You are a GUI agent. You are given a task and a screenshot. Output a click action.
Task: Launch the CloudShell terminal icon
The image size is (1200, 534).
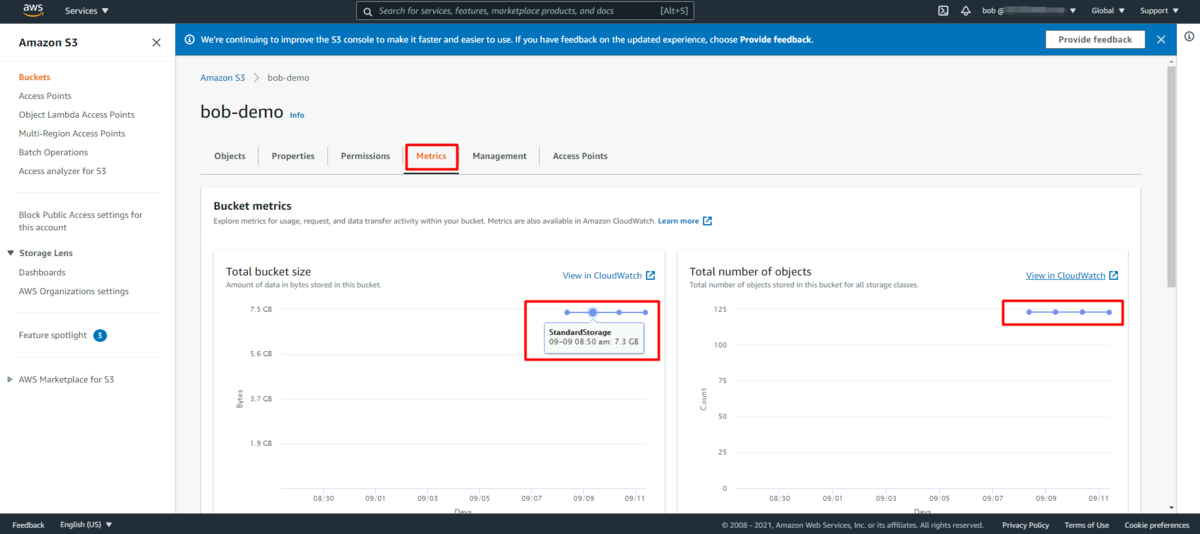(x=943, y=11)
